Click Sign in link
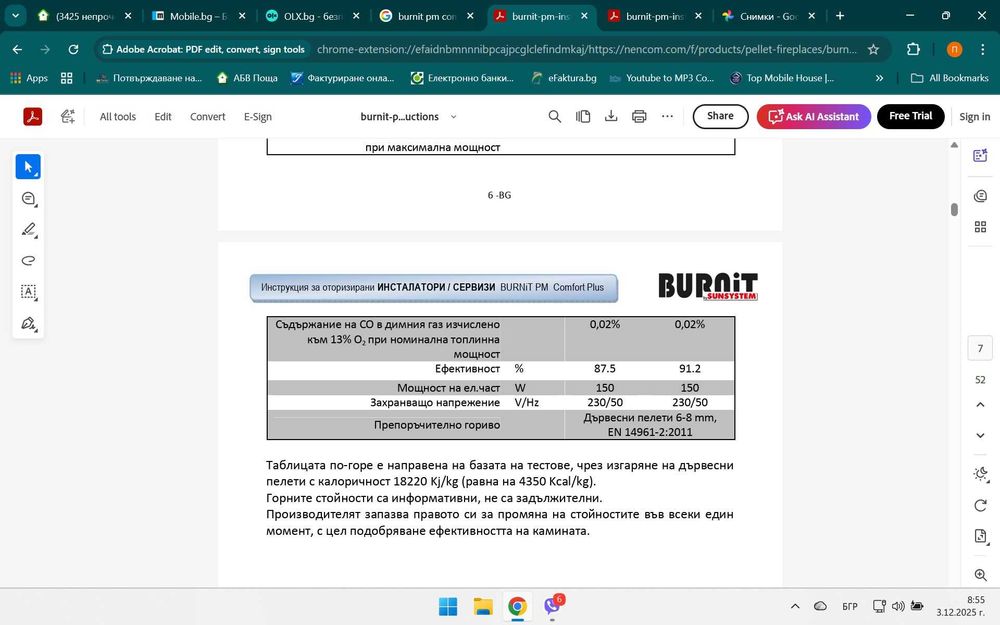This screenshot has width=1000, height=625. tap(974, 117)
